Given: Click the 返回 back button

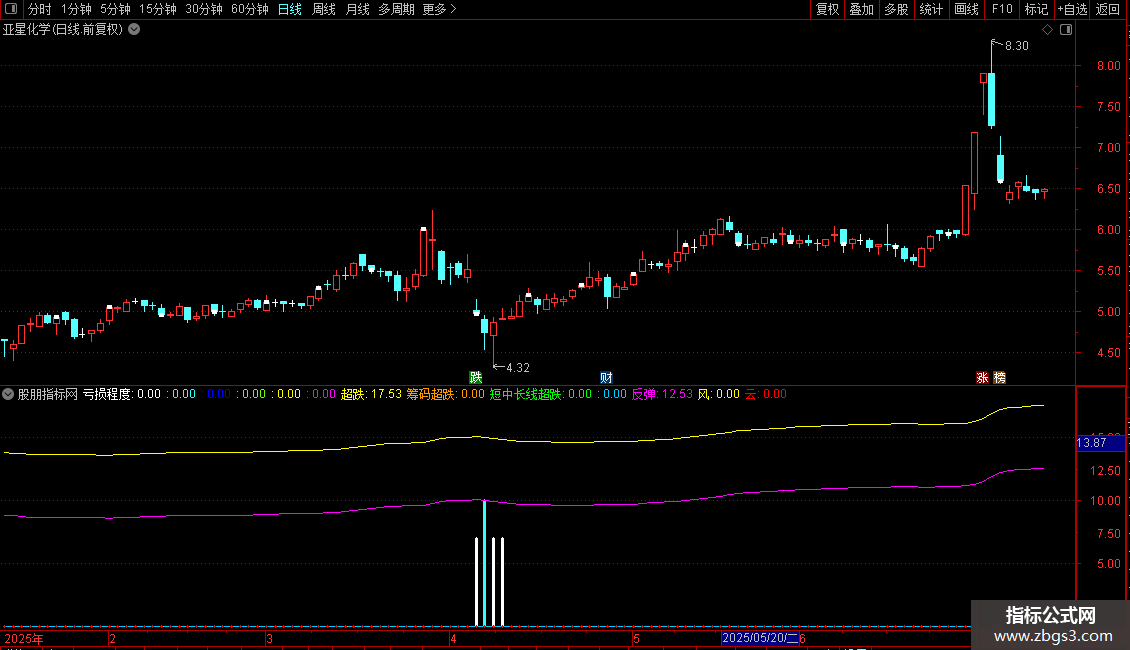Looking at the screenshot, I should click(x=1108, y=9).
